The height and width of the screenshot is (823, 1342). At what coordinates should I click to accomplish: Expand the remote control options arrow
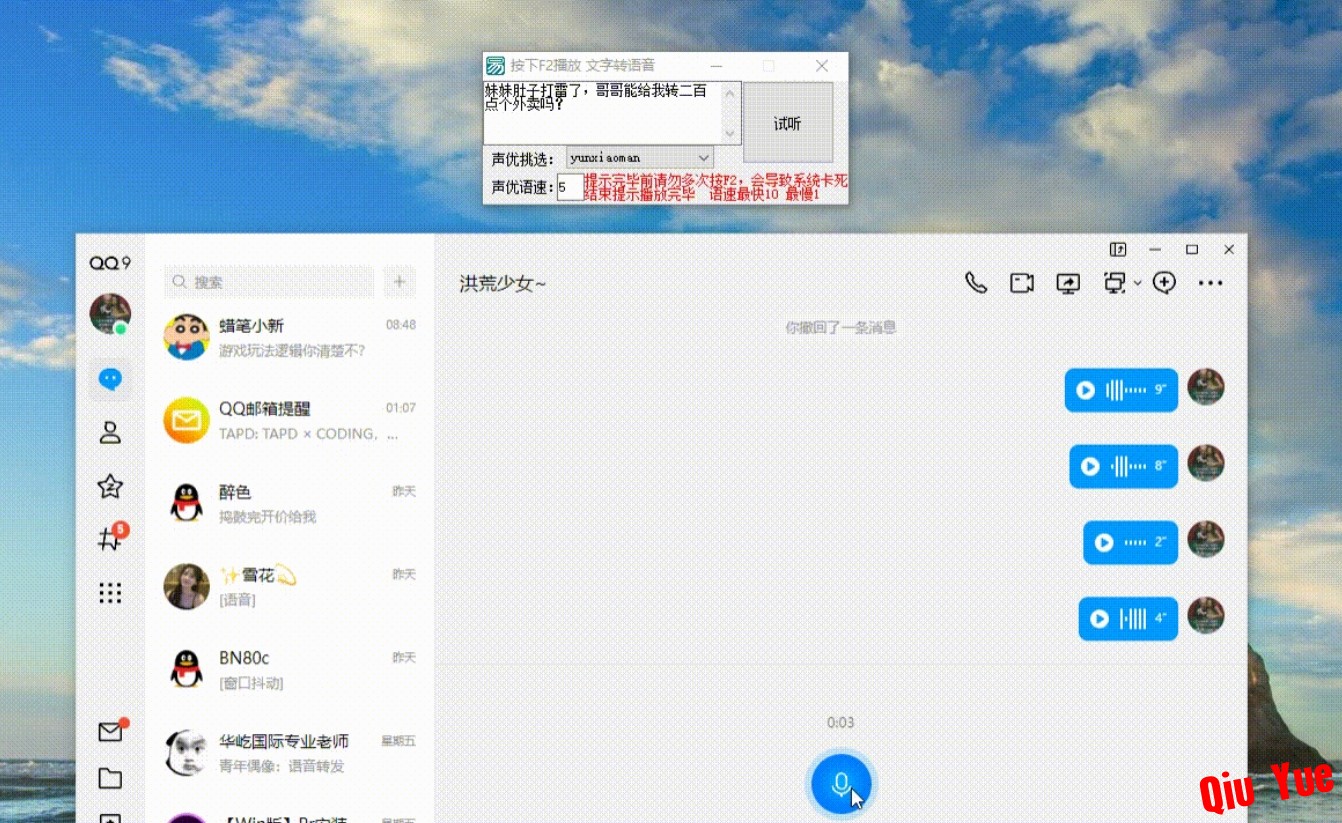coord(1137,284)
